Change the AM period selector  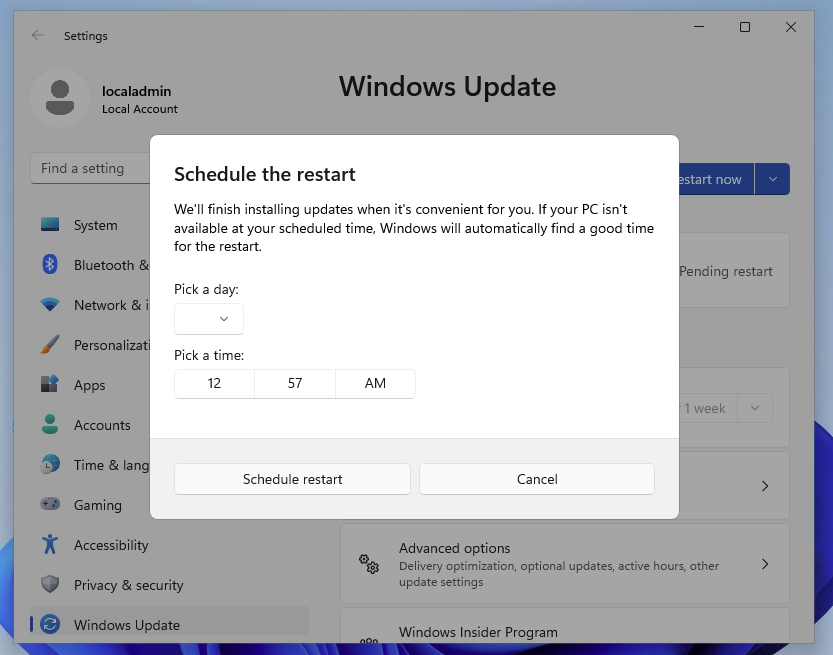point(375,384)
